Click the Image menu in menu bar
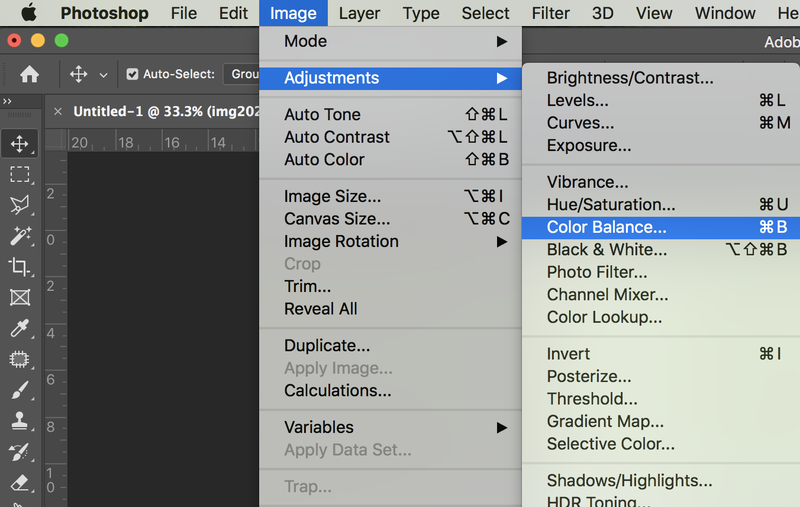 293,13
